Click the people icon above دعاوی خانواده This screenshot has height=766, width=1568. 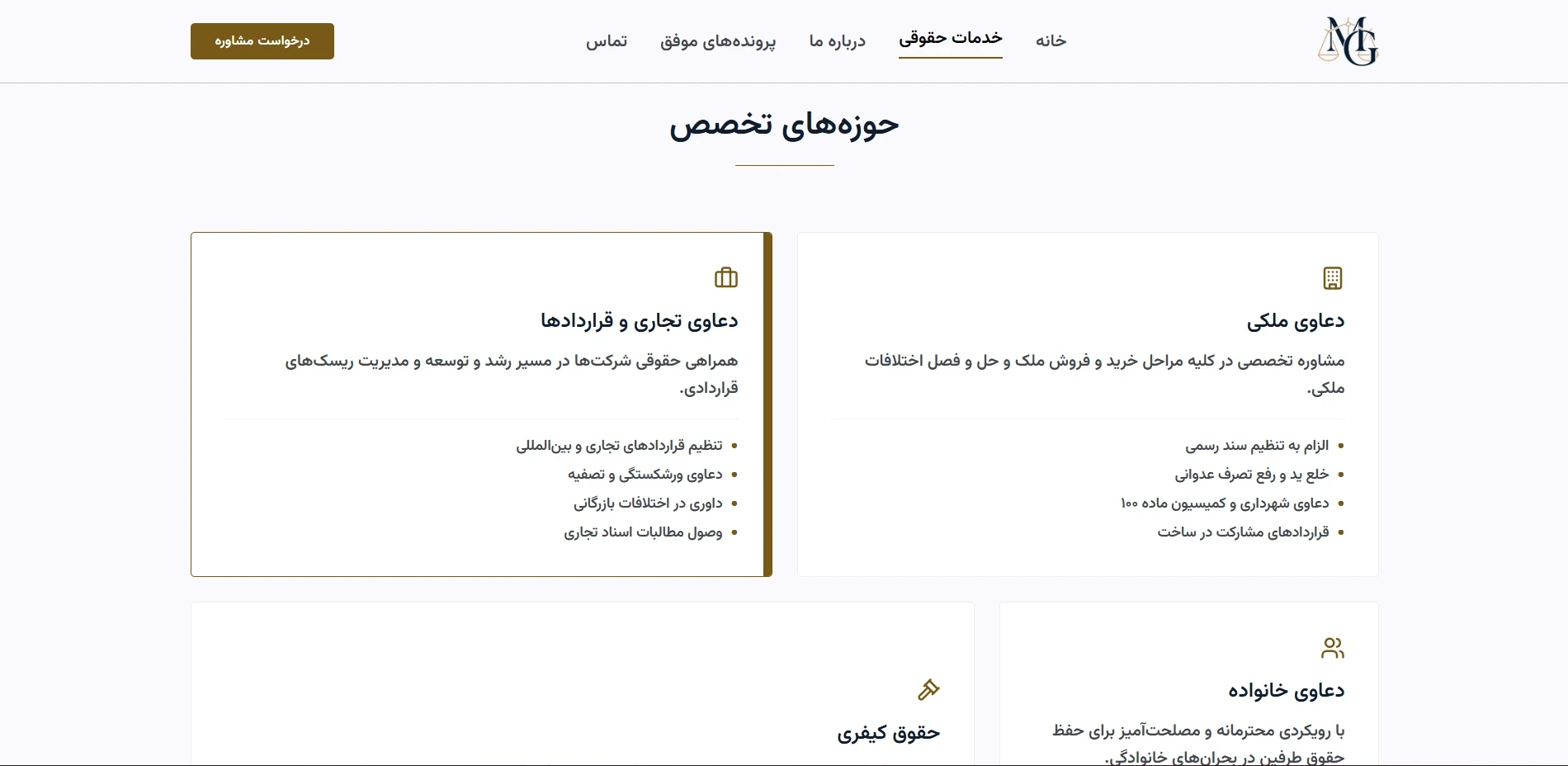tap(1333, 648)
